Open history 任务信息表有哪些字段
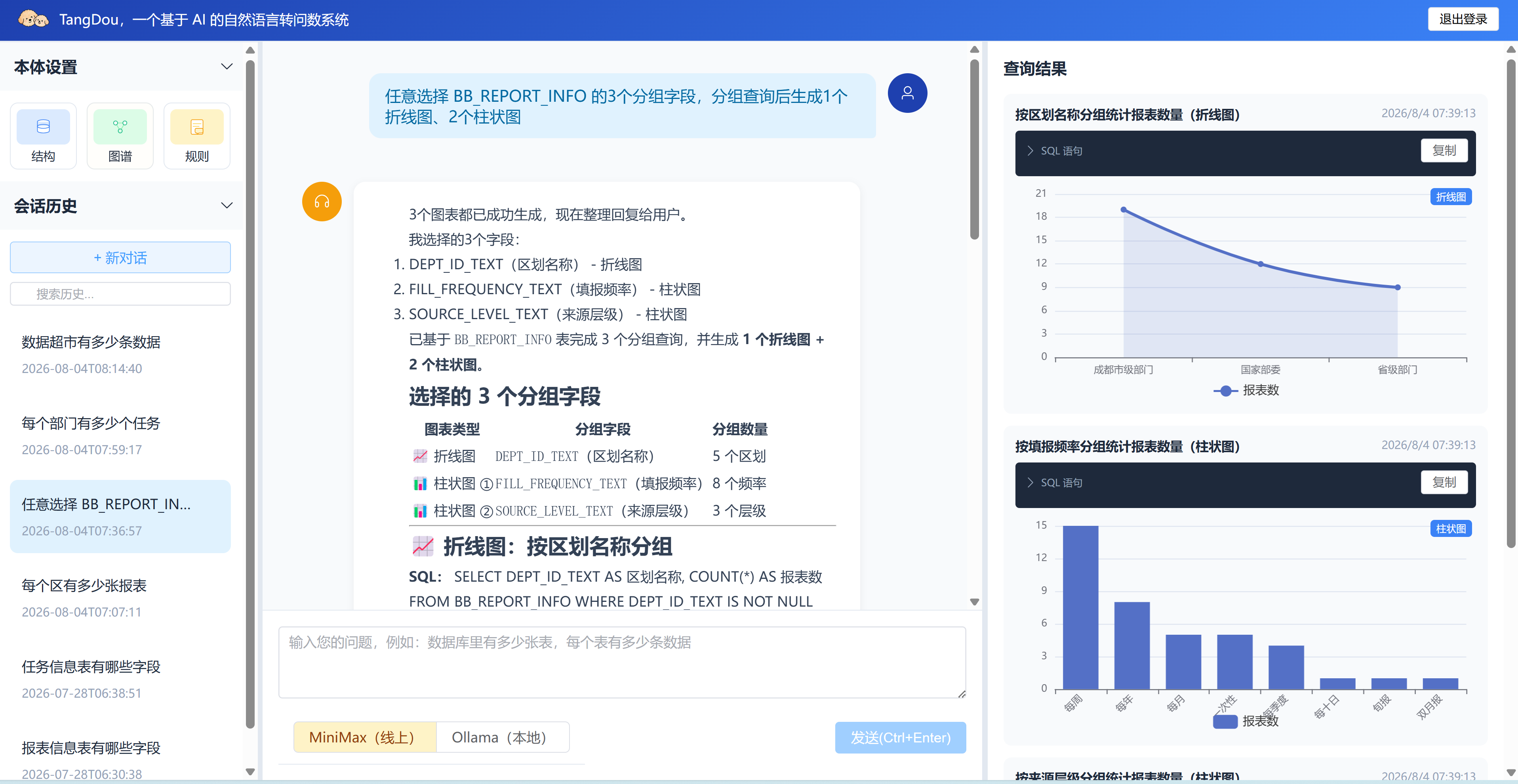This screenshot has width=1518, height=784. (120, 679)
